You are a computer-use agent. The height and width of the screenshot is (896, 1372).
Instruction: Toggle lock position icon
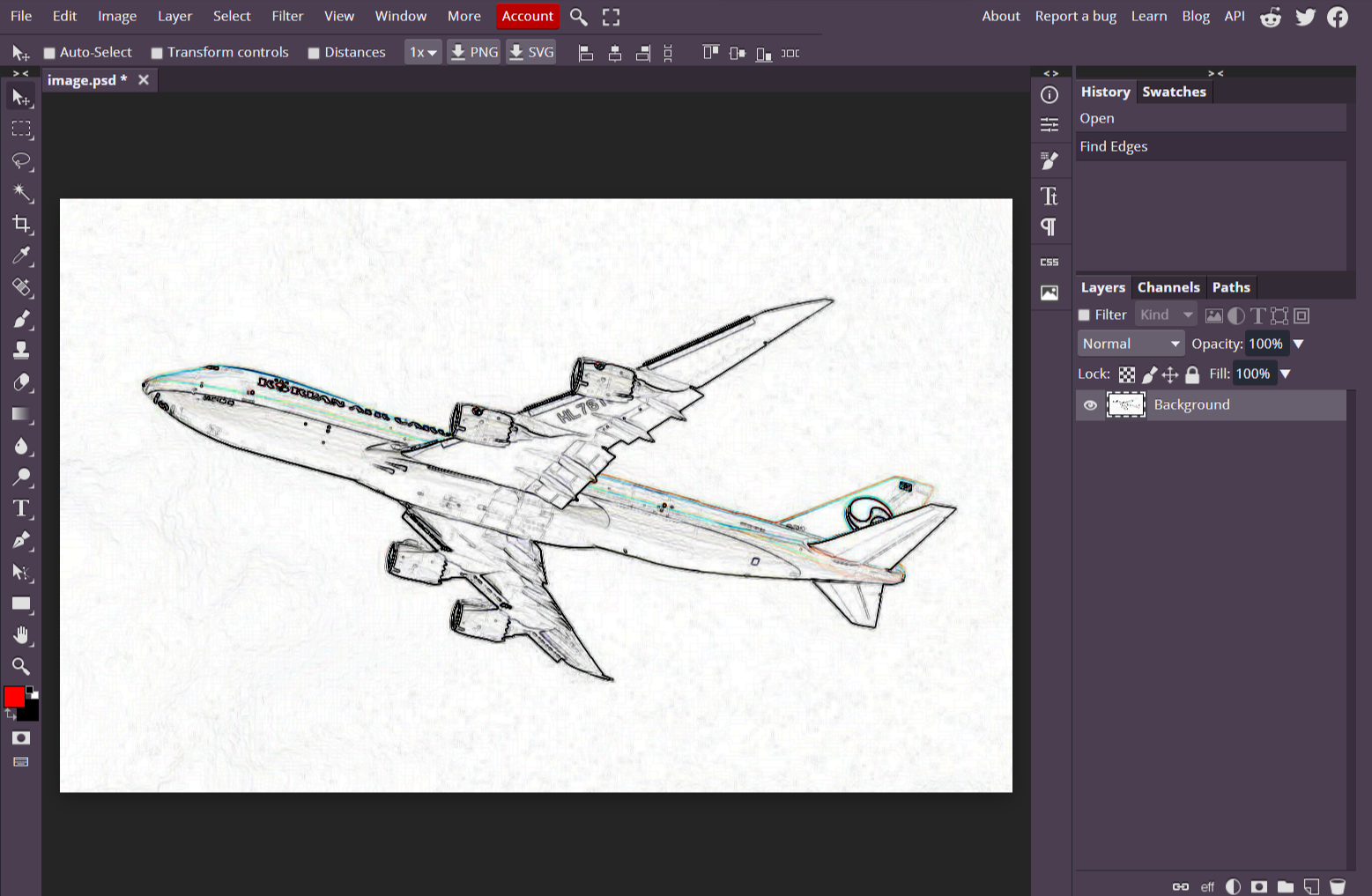[1170, 375]
